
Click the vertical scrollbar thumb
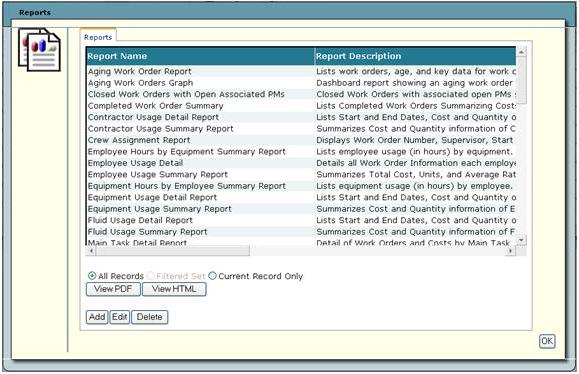coord(521,80)
